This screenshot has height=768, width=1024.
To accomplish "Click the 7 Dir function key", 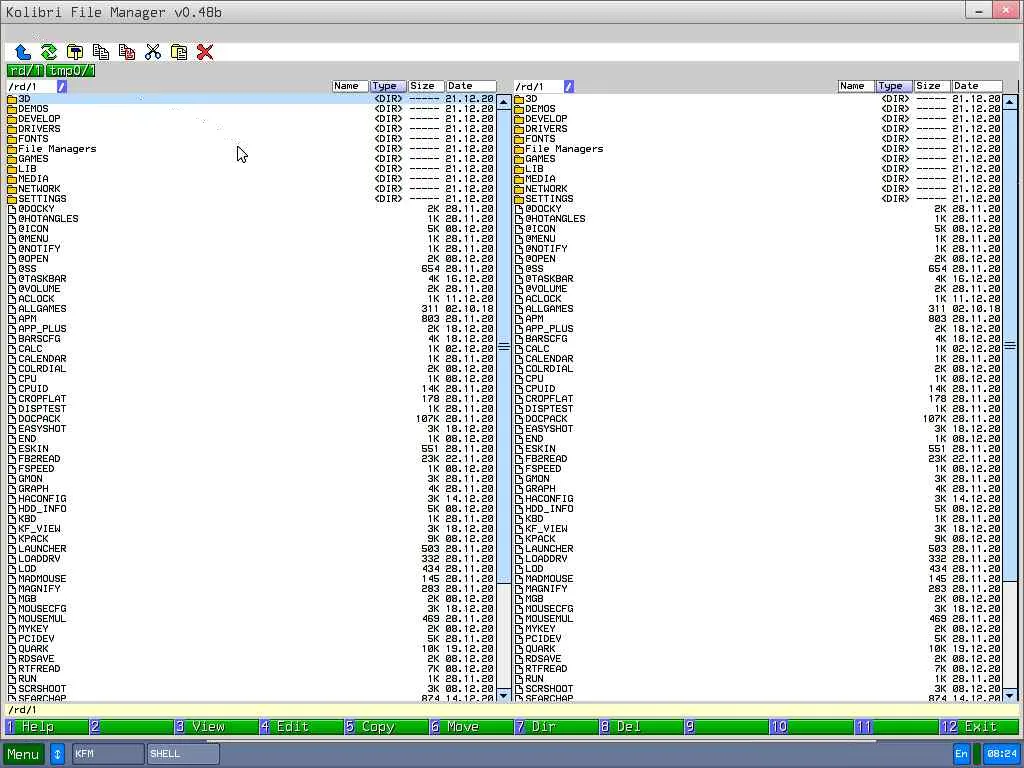I will point(556,727).
